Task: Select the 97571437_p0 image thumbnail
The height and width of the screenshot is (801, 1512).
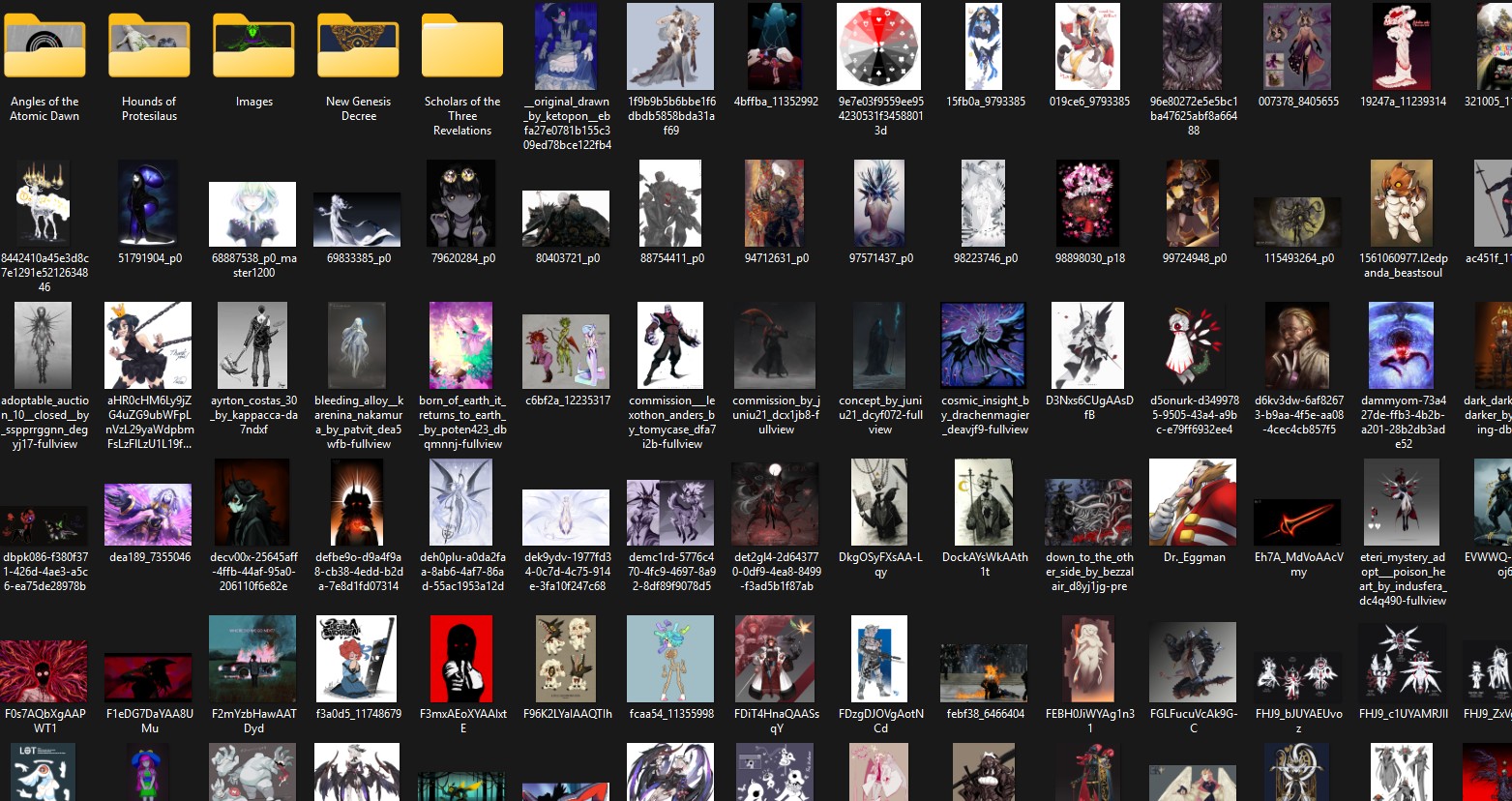Action: 880,203
